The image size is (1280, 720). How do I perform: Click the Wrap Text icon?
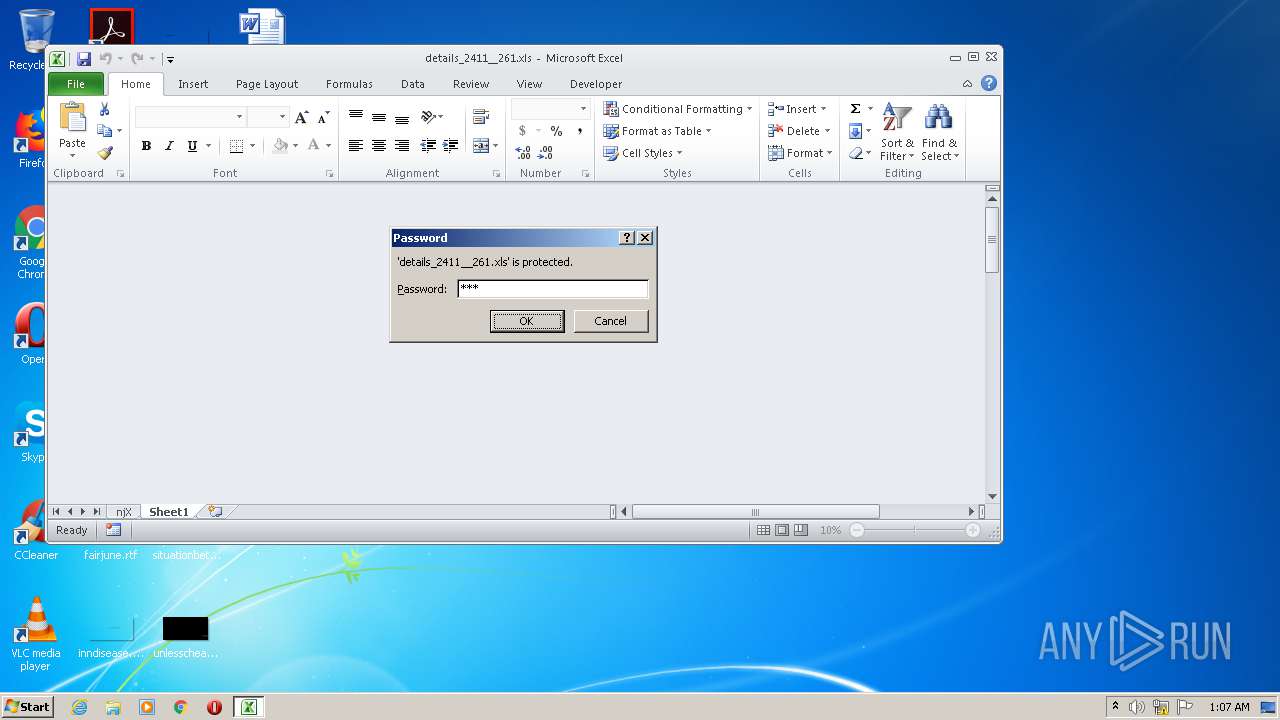coord(481,118)
